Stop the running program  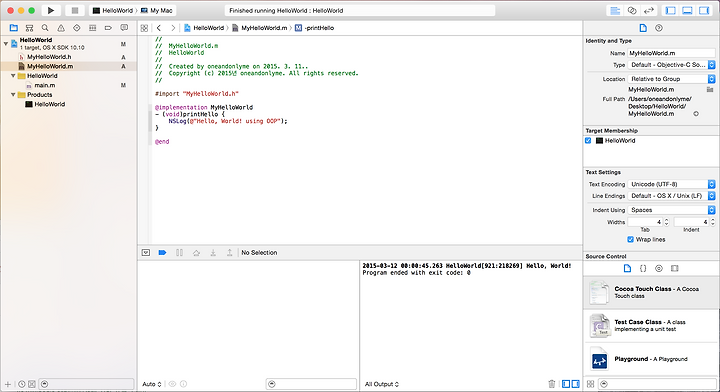point(75,10)
